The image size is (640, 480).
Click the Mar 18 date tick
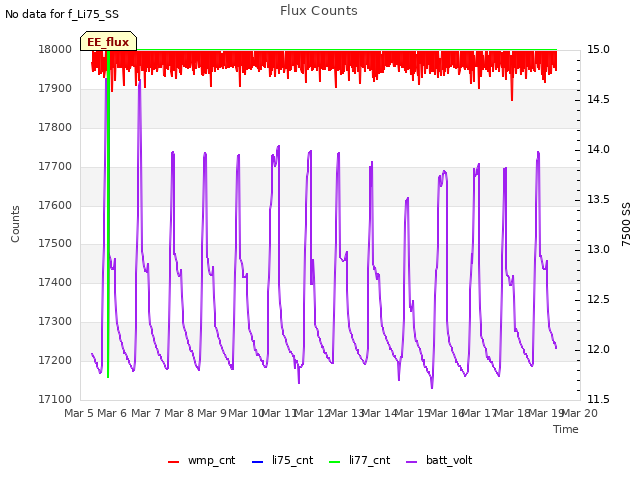point(513,413)
